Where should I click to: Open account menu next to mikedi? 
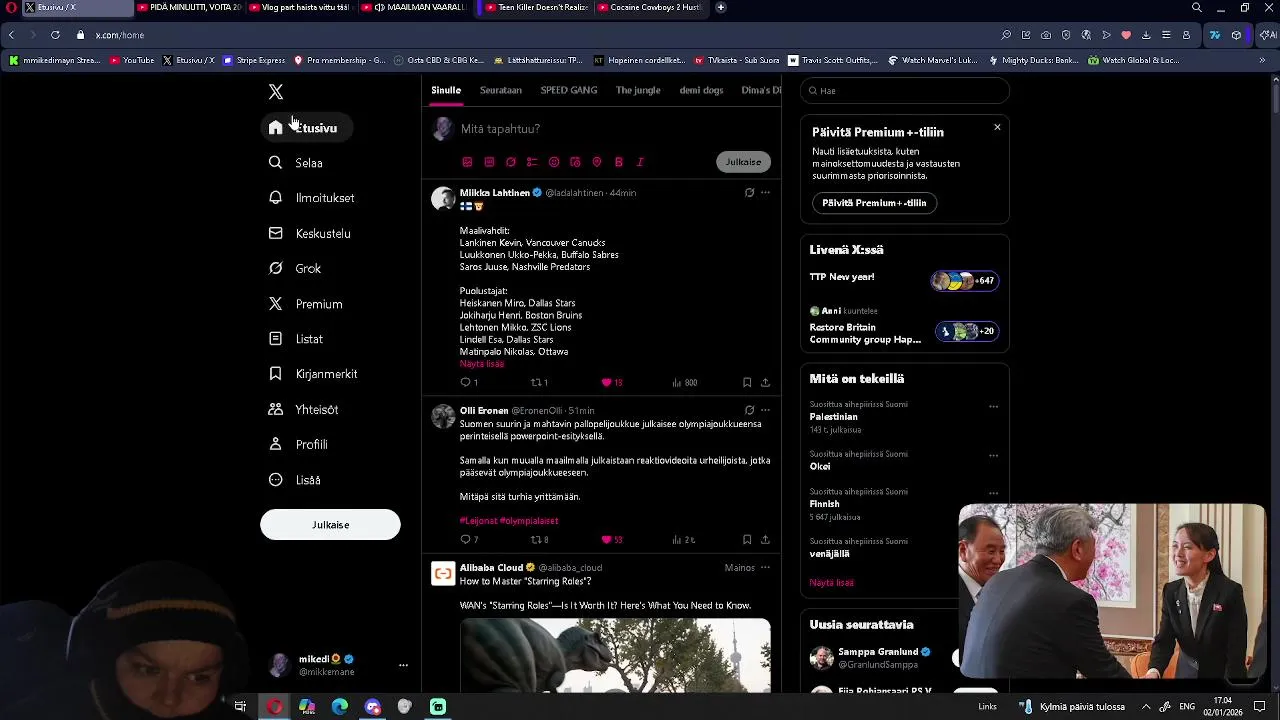[403, 665]
